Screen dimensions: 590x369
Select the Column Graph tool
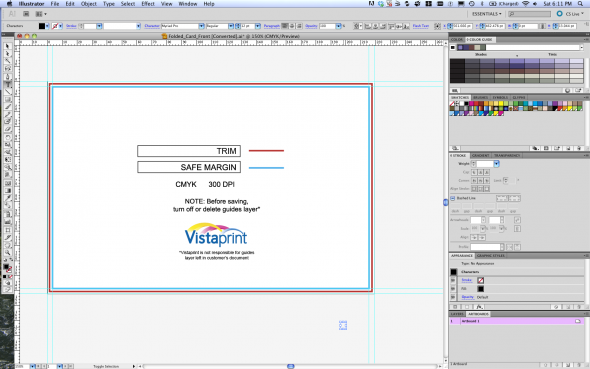point(8,222)
